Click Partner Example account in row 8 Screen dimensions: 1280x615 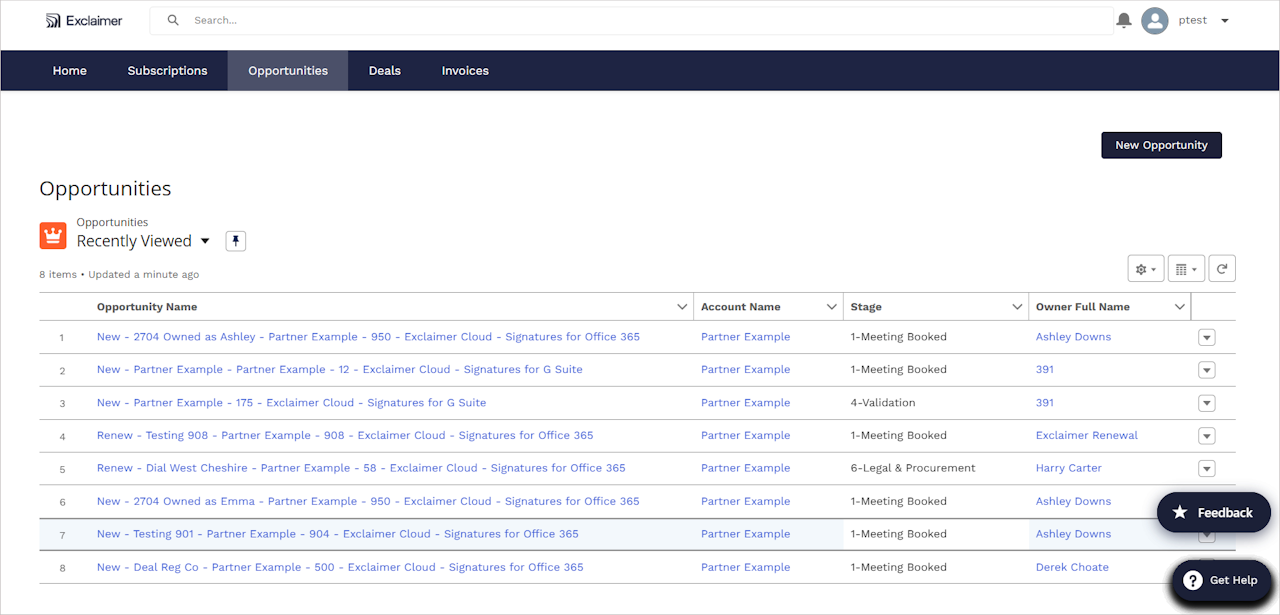[745, 567]
